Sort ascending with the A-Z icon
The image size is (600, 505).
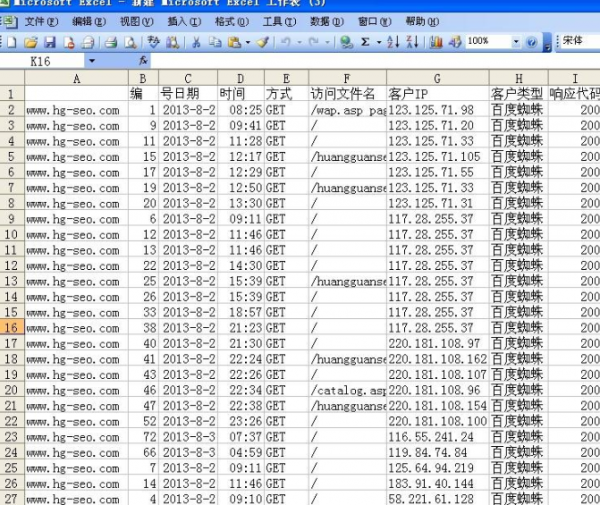(392, 42)
